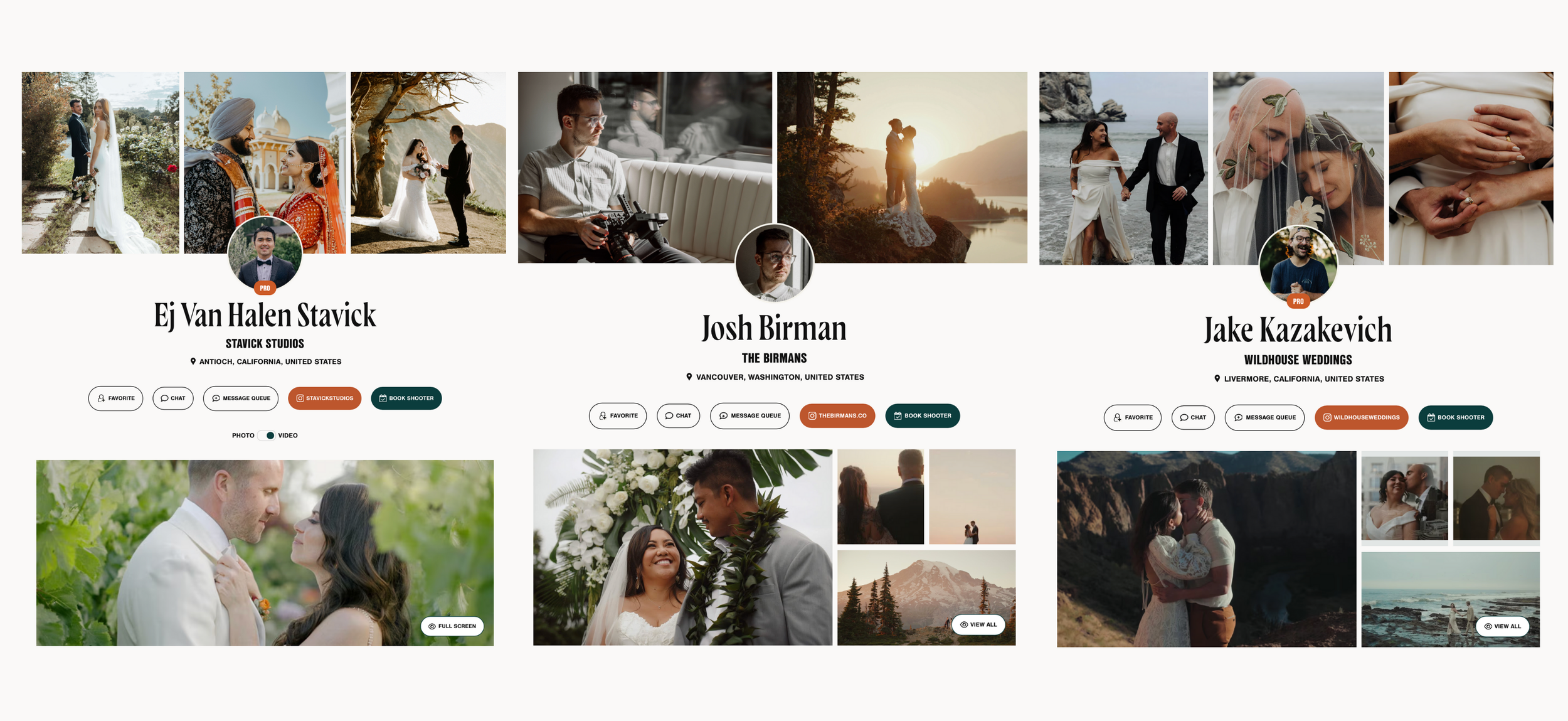Viewport: 1568px width, 721px height.
Task: Open Chat with Ej Van Halen Stavick
Action: point(173,398)
